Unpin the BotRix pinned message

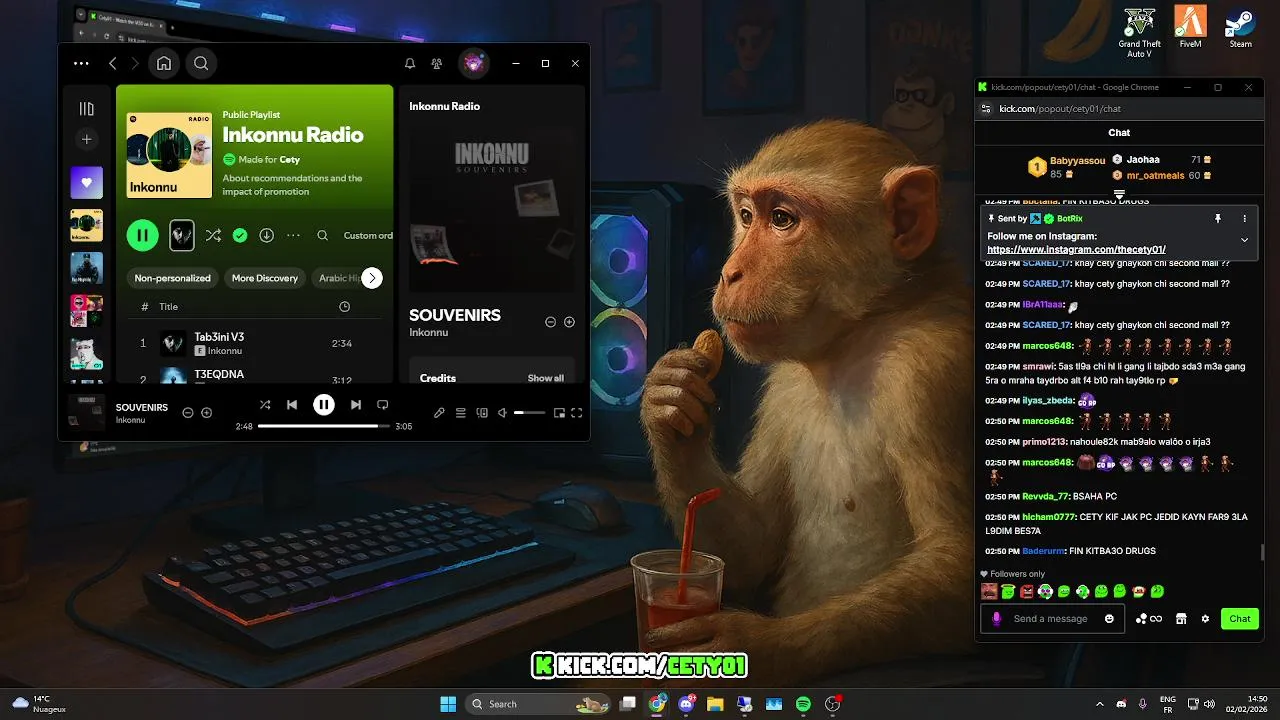tap(1218, 218)
